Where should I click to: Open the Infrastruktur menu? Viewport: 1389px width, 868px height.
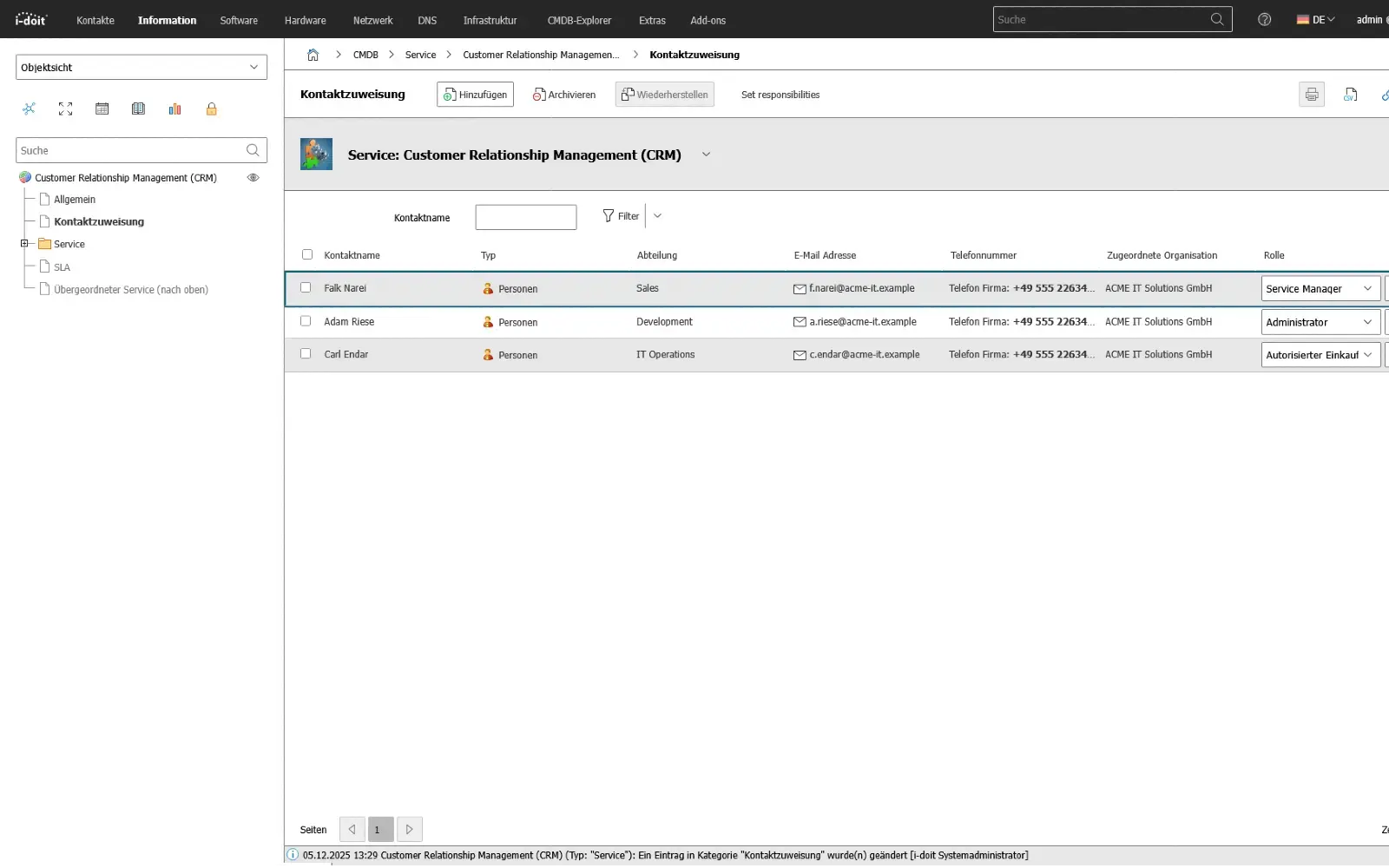coord(490,20)
